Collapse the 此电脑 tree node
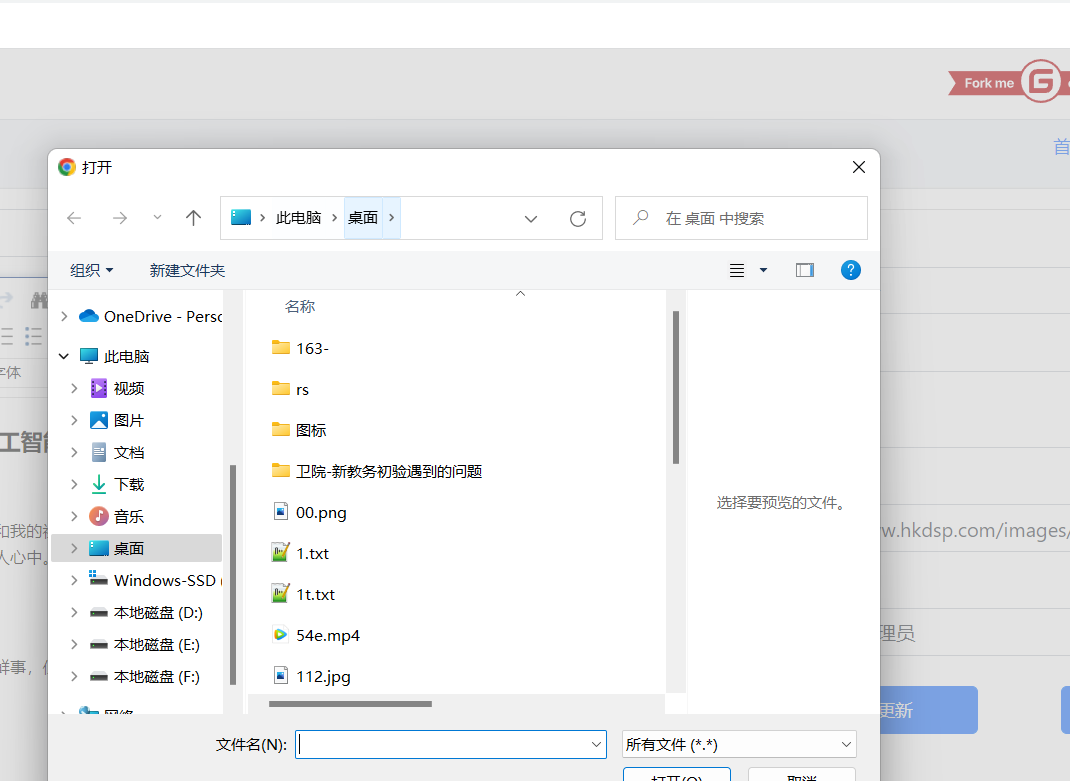This screenshot has width=1070, height=781. pos(64,356)
